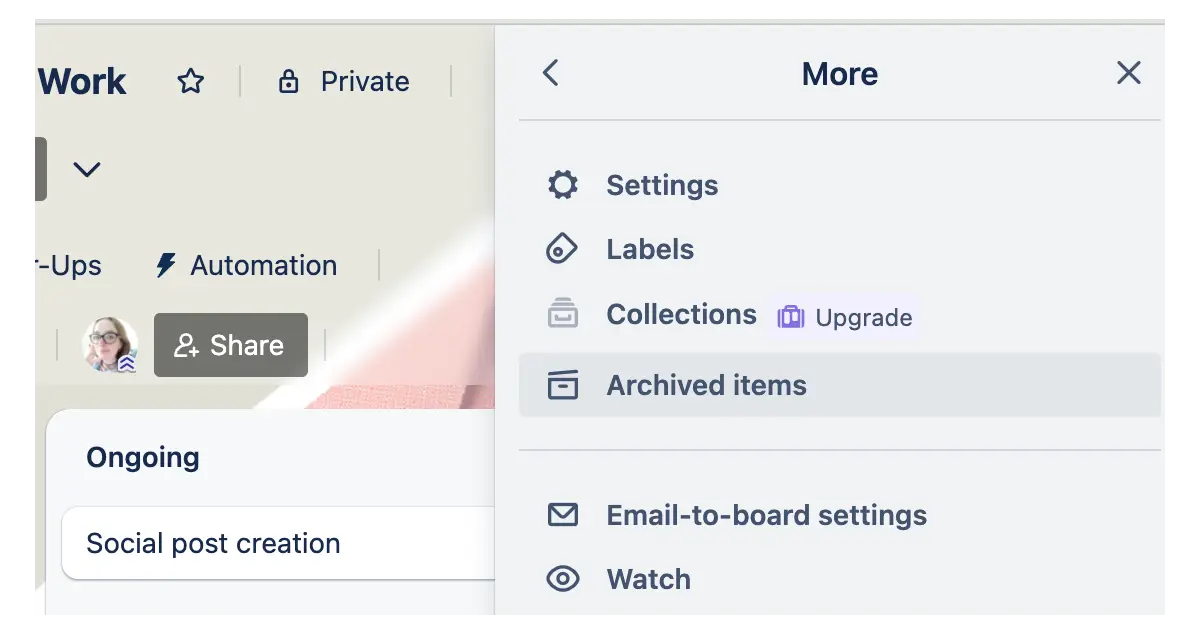Expand the dropdown chevron below the board name
Image resolution: width=1200 pixels, height=634 pixels.
pyautogui.click(x=87, y=169)
